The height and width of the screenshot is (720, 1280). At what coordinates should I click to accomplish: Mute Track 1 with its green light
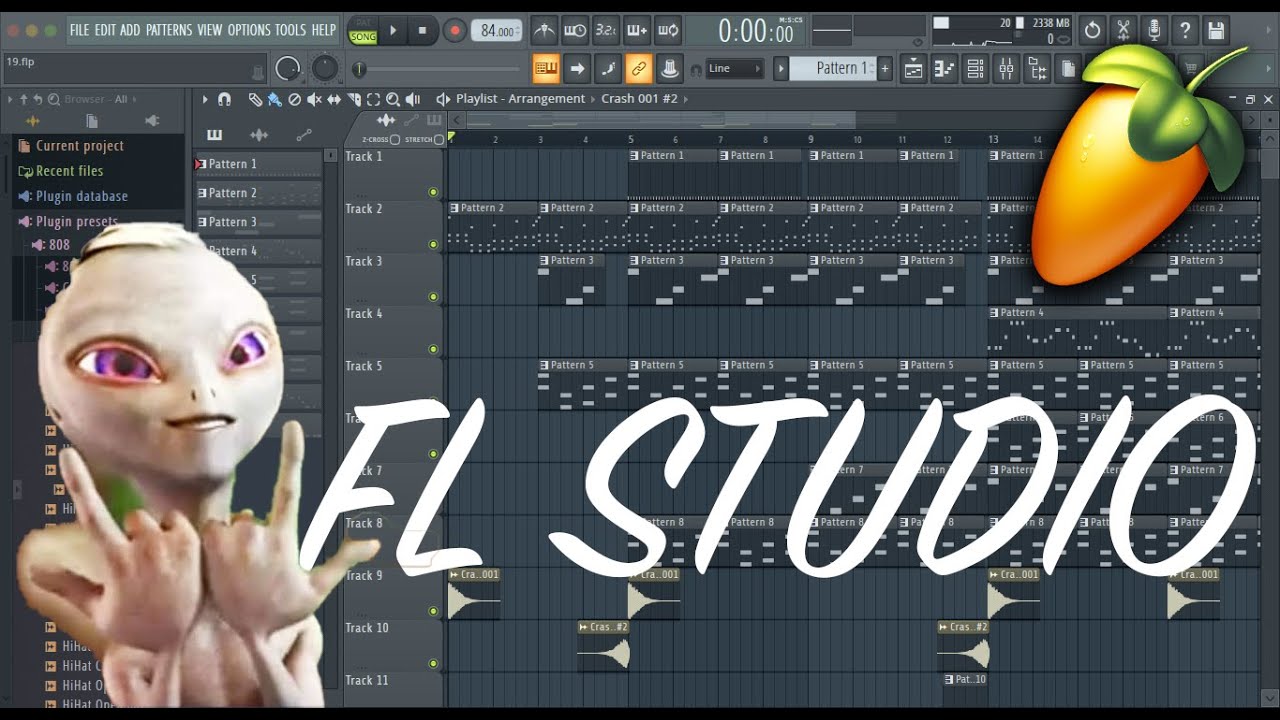pos(433,192)
